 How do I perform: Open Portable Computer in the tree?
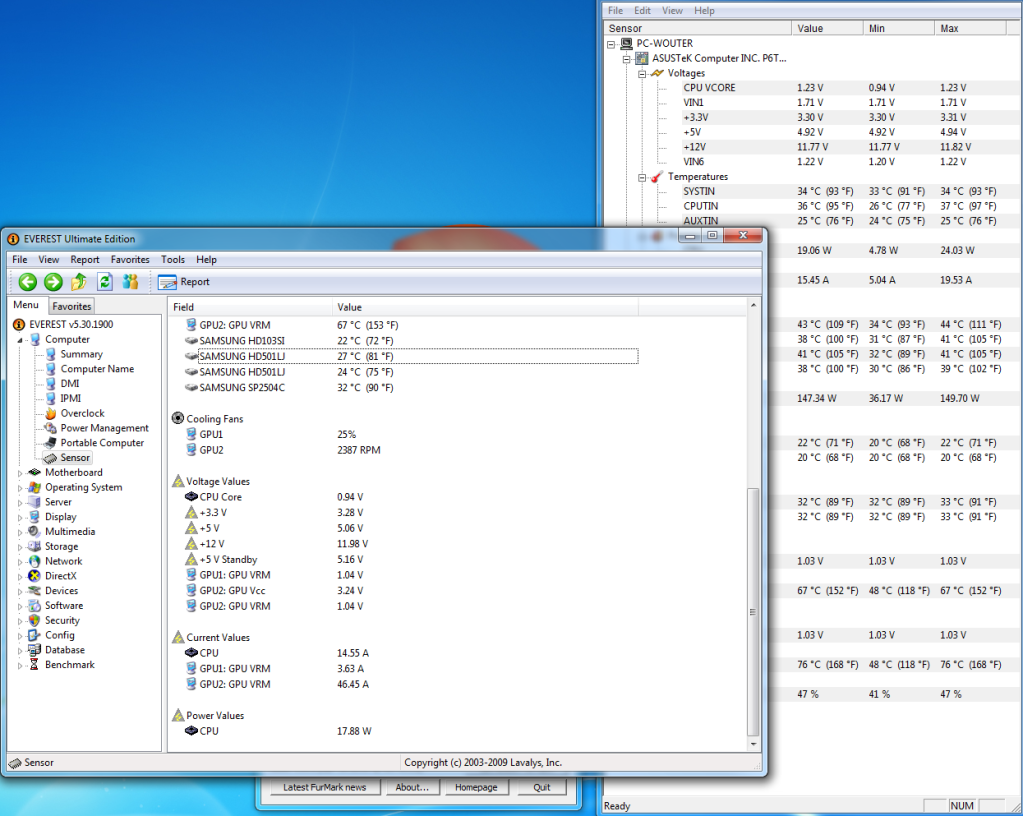(102, 443)
